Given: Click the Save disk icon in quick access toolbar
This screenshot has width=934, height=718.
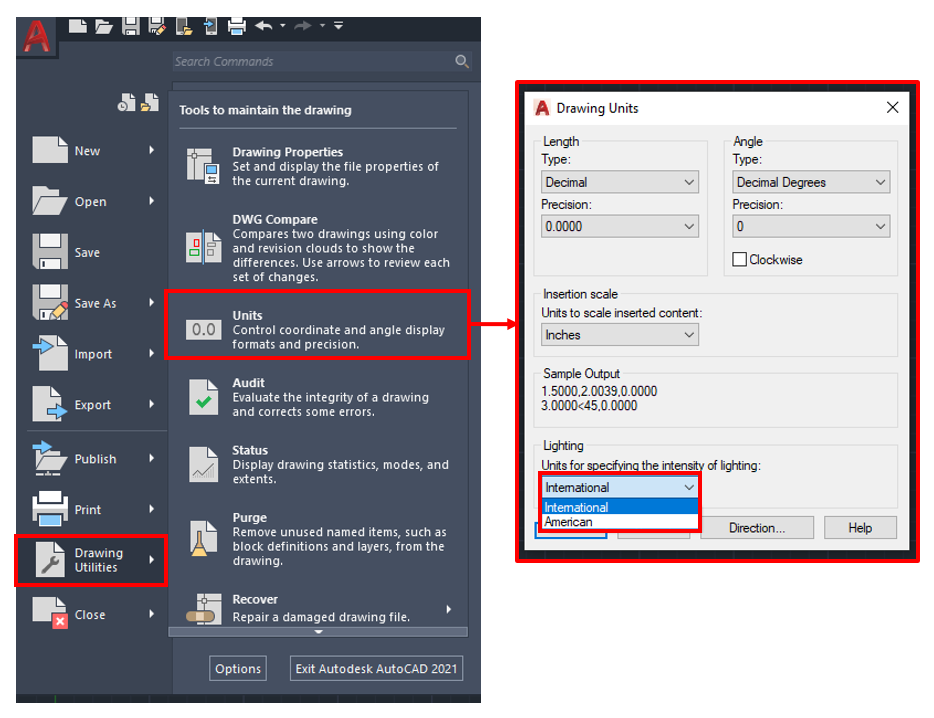Looking at the screenshot, I should 130,26.
